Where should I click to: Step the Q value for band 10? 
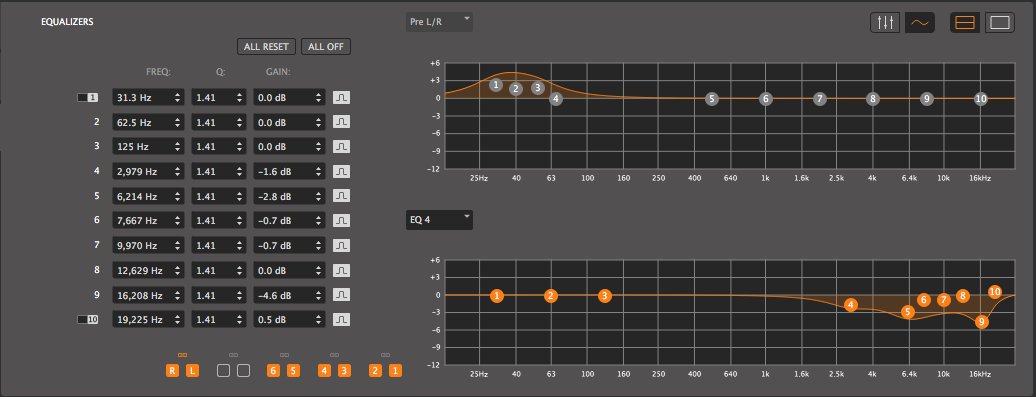239,320
